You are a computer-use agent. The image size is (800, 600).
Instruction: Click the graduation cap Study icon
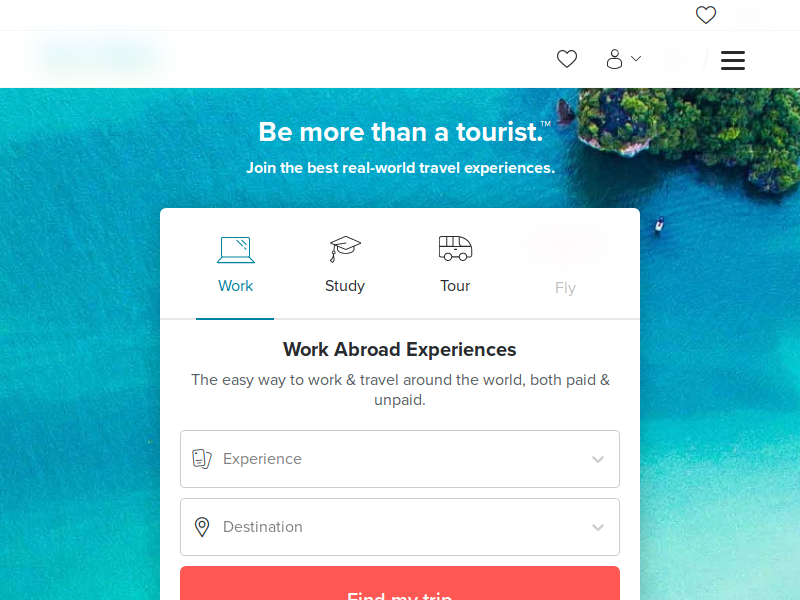point(345,249)
